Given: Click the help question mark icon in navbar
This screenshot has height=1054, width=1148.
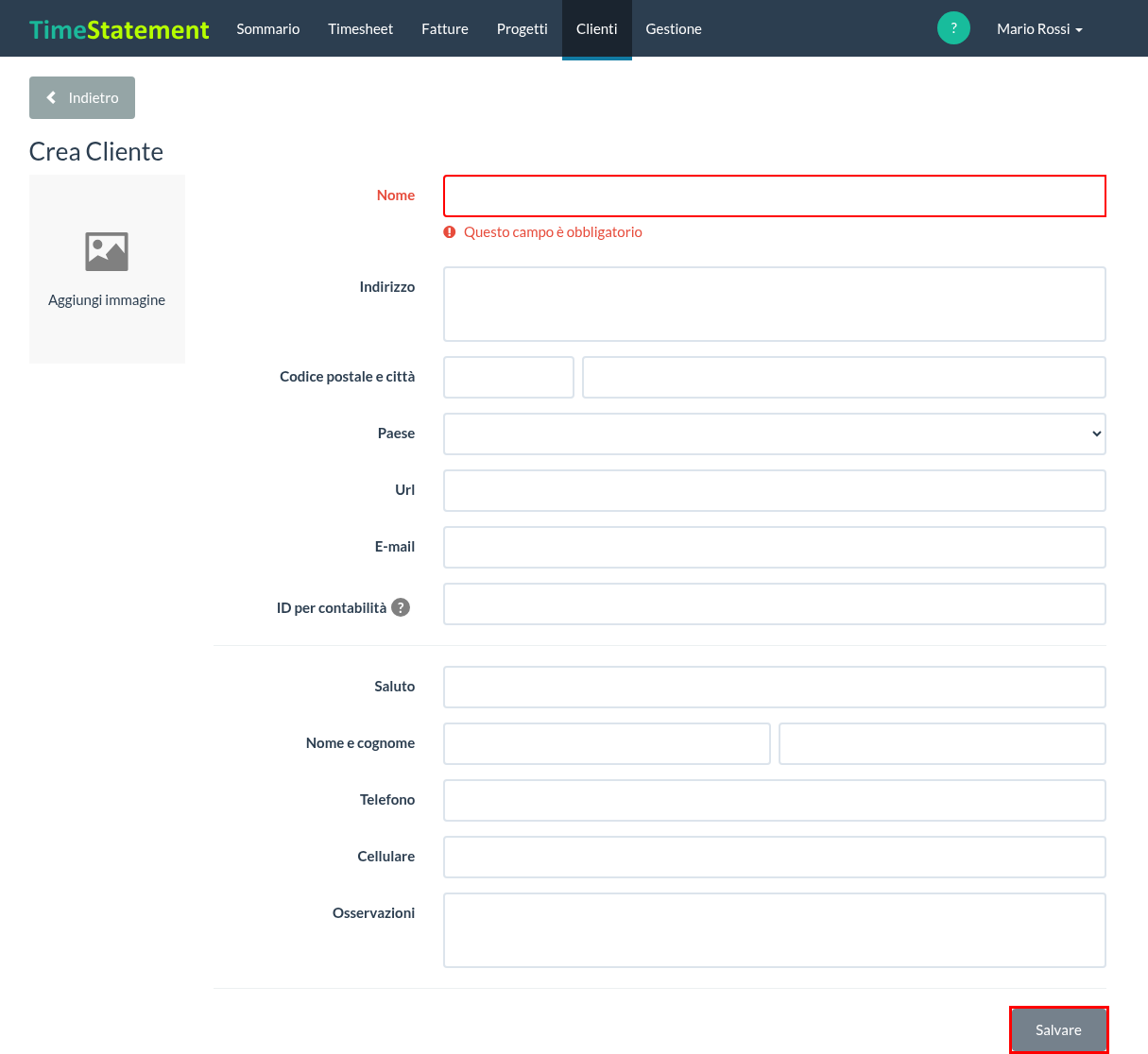Looking at the screenshot, I should coord(953,28).
